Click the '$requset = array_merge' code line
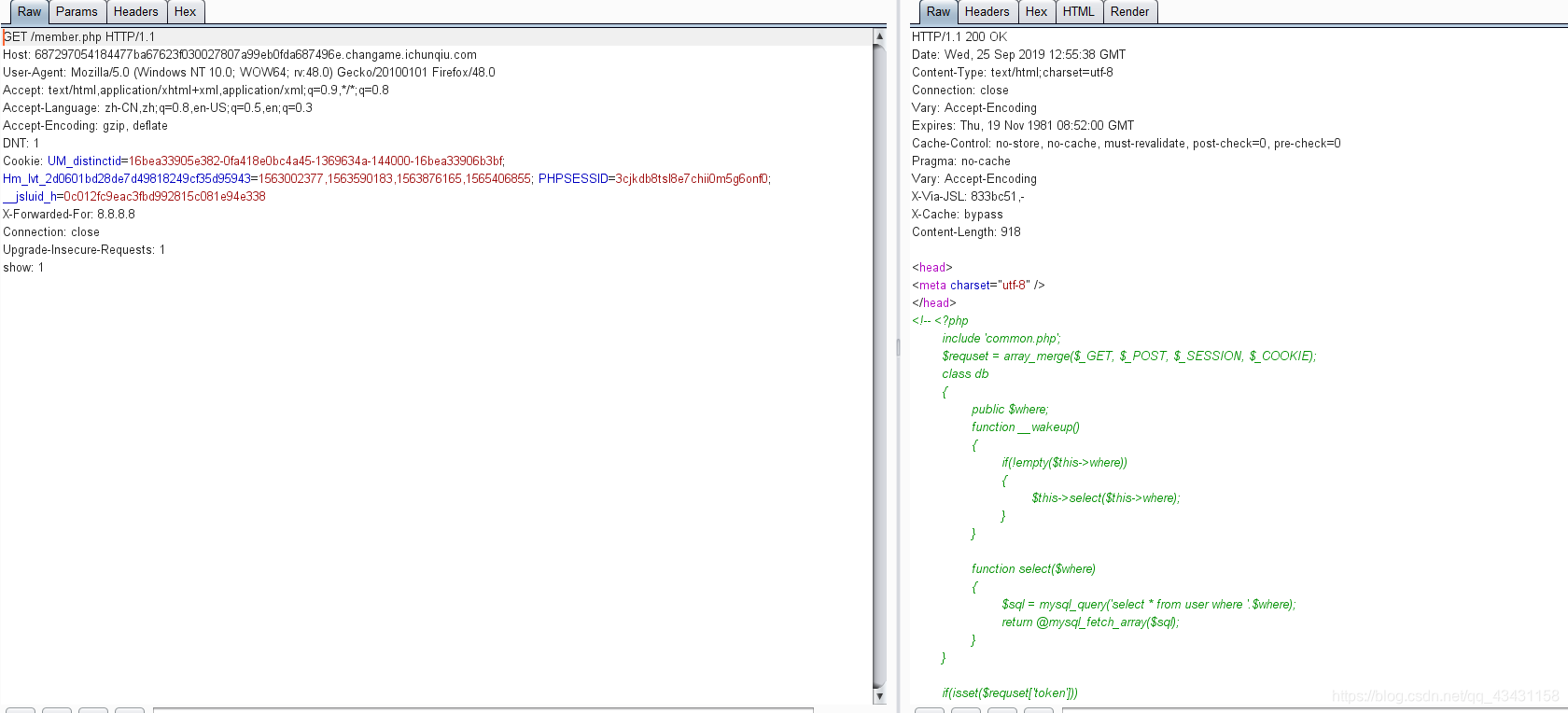The image size is (1568, 713). coord(1129,356)
